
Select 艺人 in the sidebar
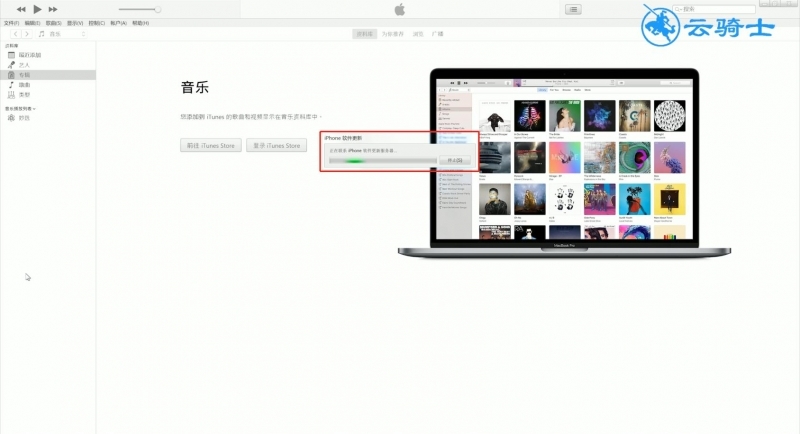coord(48,65)
